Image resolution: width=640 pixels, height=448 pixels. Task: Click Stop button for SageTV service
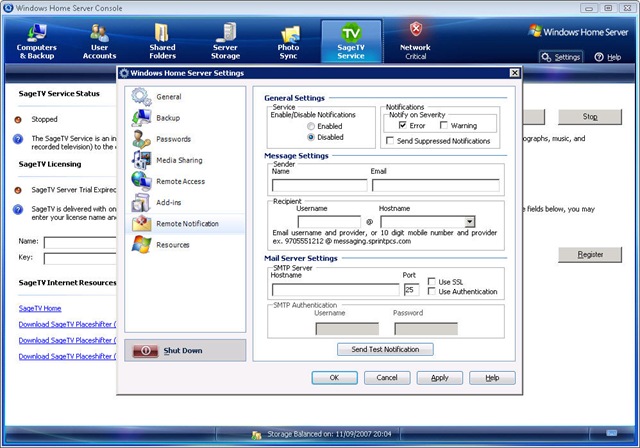coord(590,117)
